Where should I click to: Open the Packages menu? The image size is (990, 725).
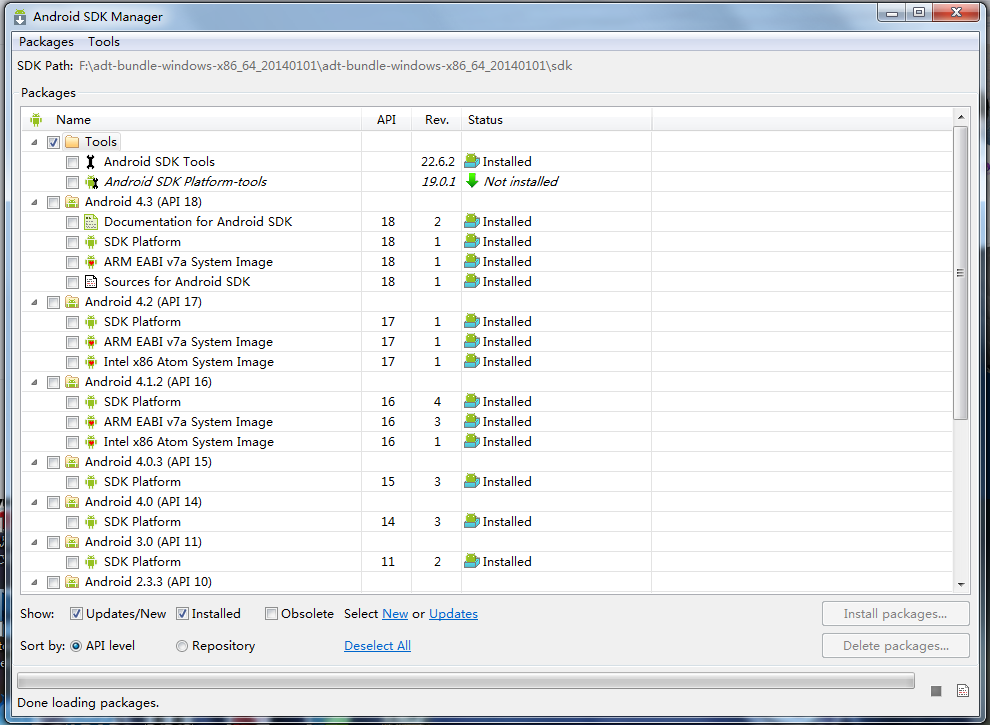[x=46, y=42]
